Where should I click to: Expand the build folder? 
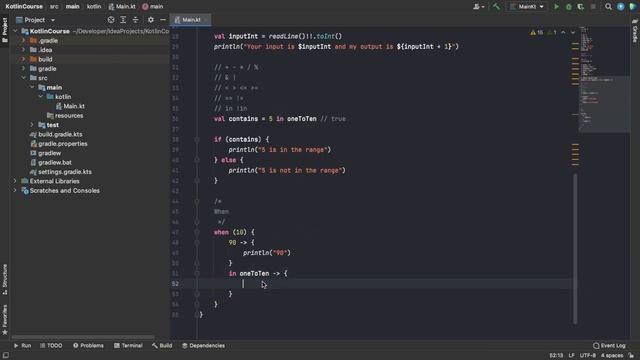click(x=23, y=59)
